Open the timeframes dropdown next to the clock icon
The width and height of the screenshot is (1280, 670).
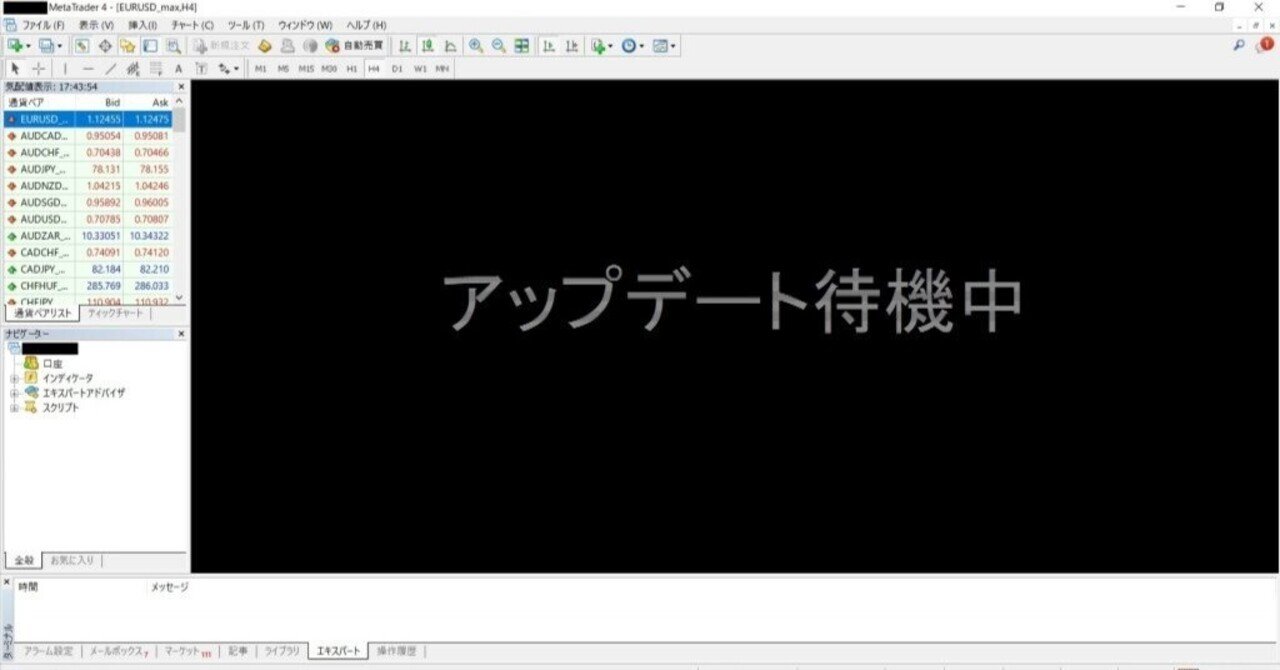tap(642, 46)
